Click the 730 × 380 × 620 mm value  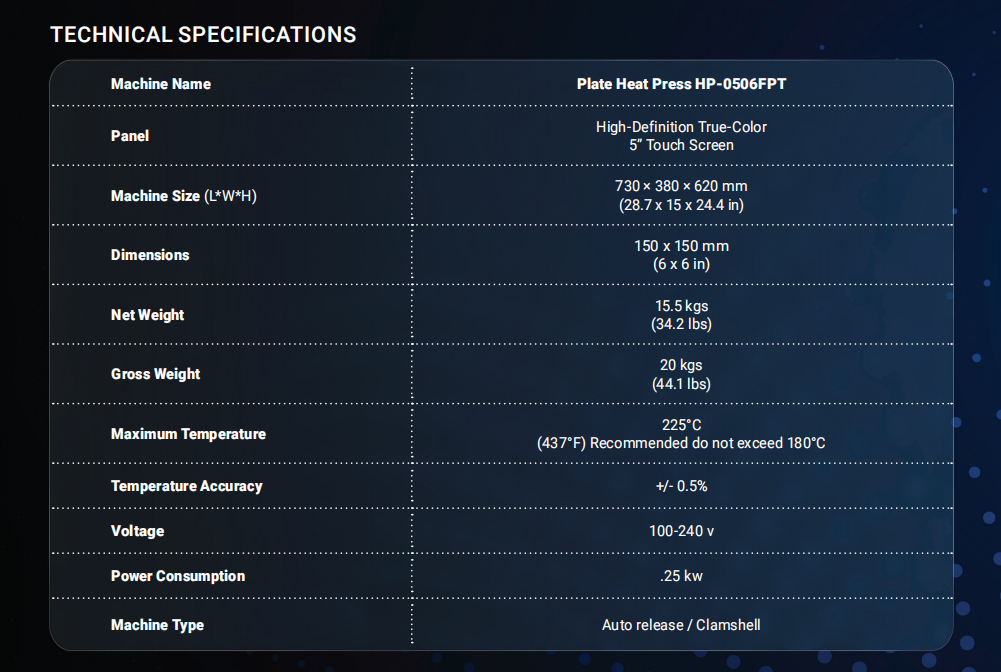click(x=681, y=186)
